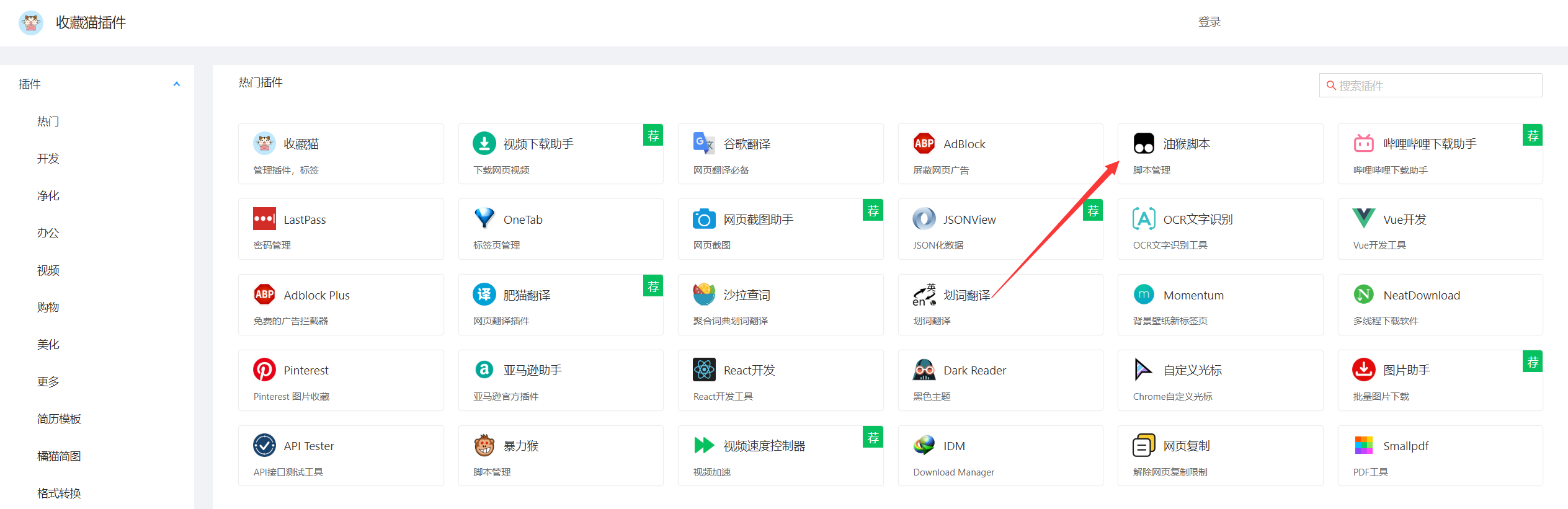Click the Pinterest red P icon
The height and width of the screenshot is (509, 1568).
click(264, 370)
